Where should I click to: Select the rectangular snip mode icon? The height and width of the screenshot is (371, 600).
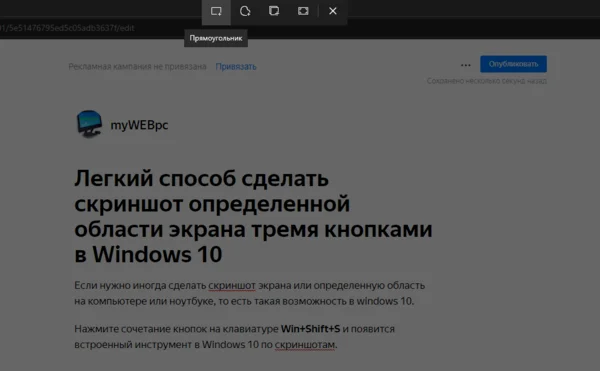point(216,11)
